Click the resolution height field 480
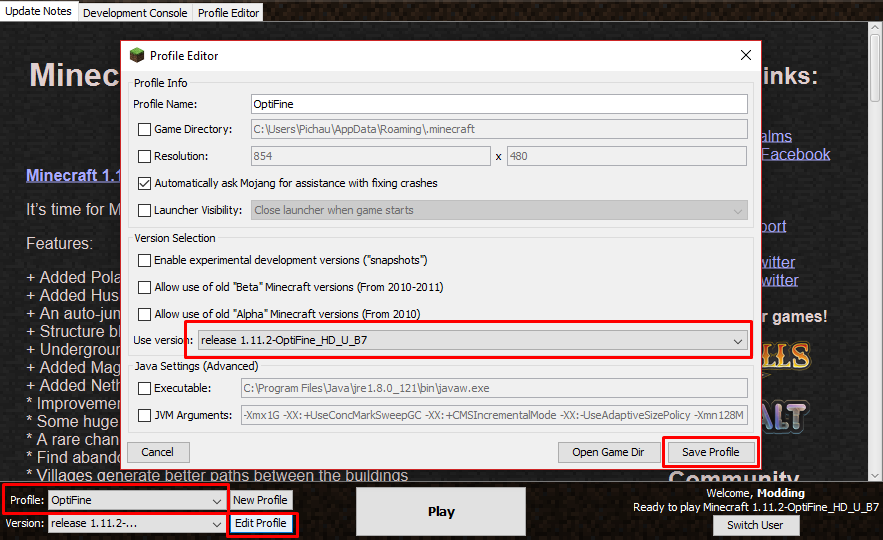Screen dimensions: 883x540 coord(627,156)
